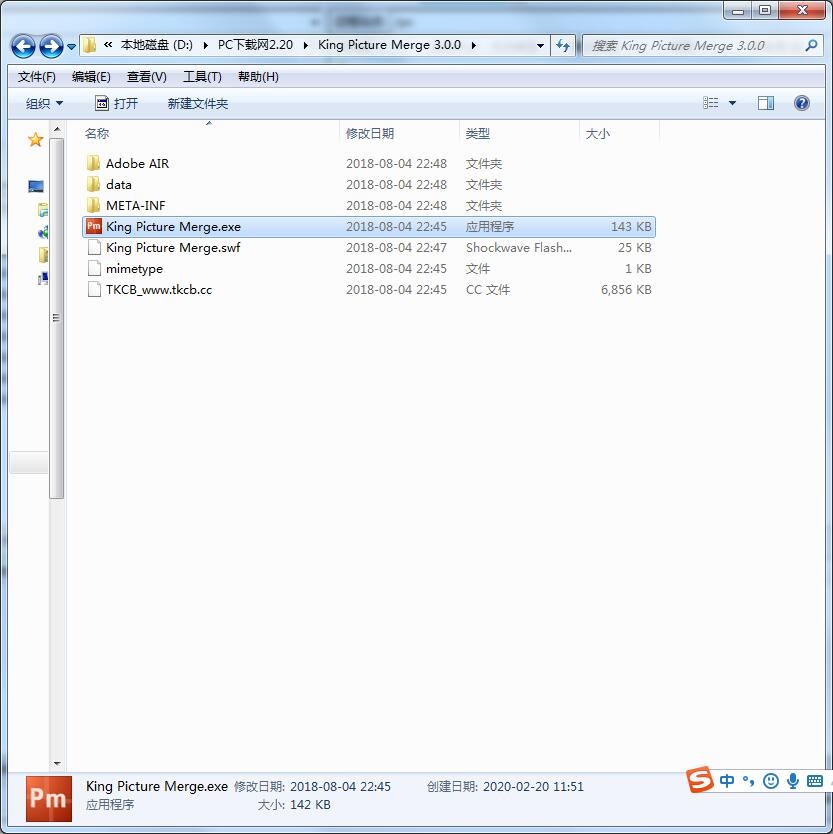Click the King Picture Merge.swf file icon
Screen dimensions: 833x834
(x=94, y=247)
